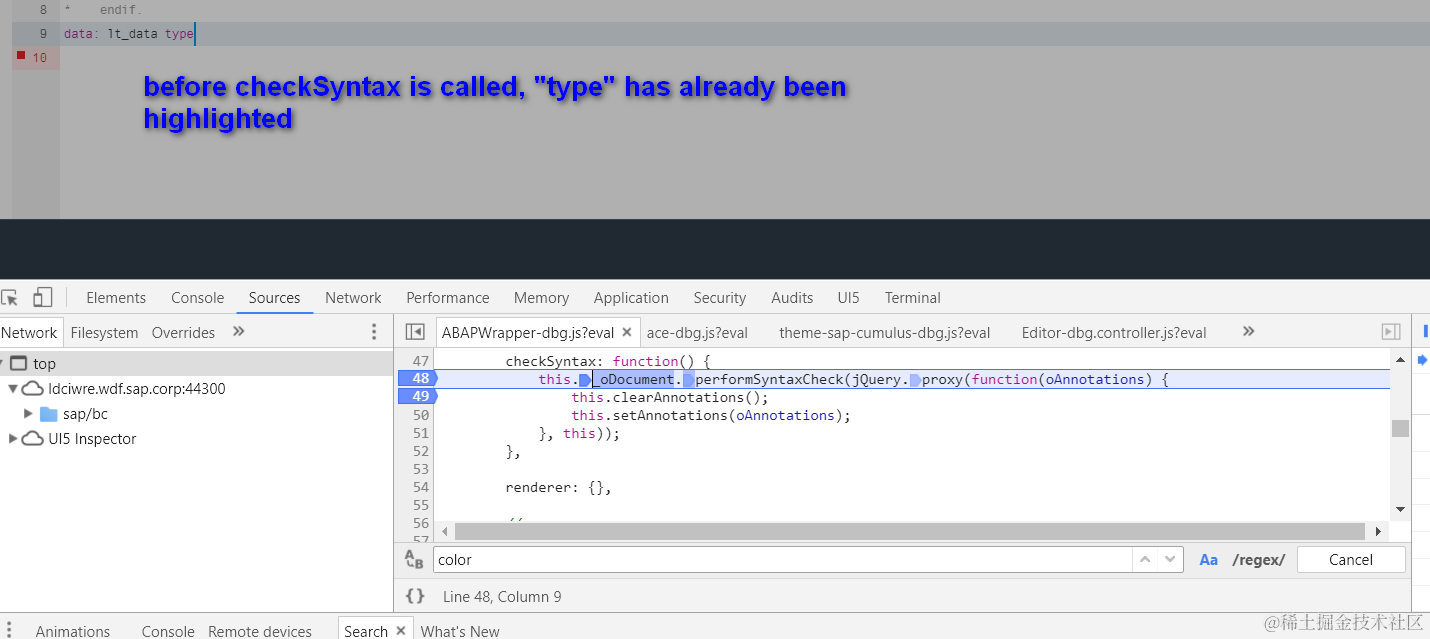Open the Console panel tab
1430x639 pixels.
(x=198, y=298)
